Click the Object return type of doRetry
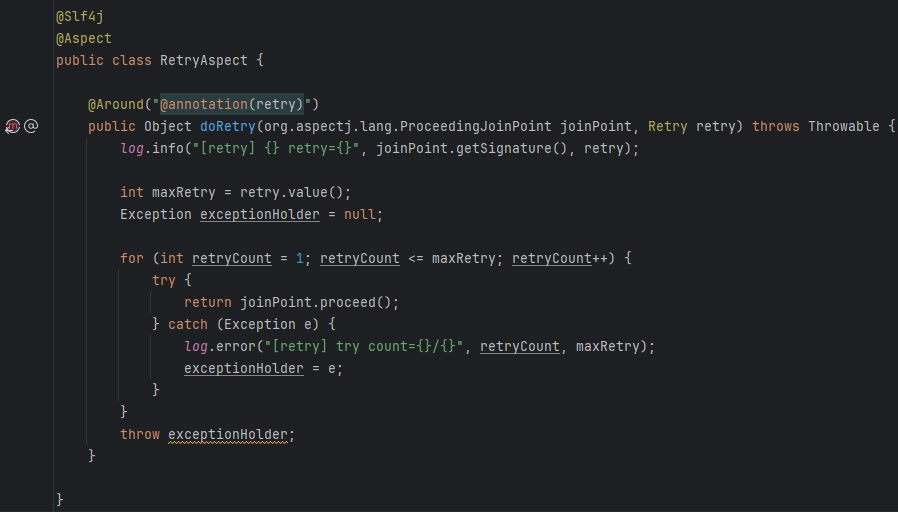 click(x=168, y=126)
